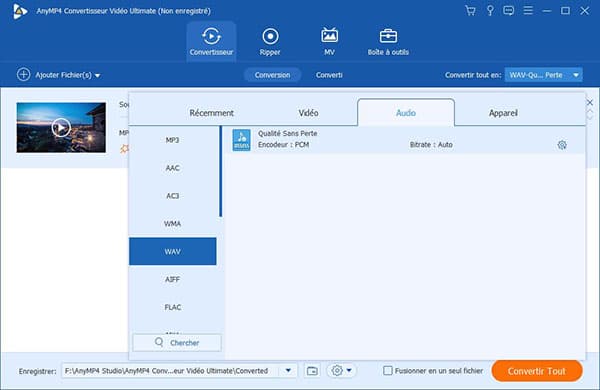Screen dimensions: 600x390
Task: Play the video thumbnail preview
Action: (x=61, y=127)
